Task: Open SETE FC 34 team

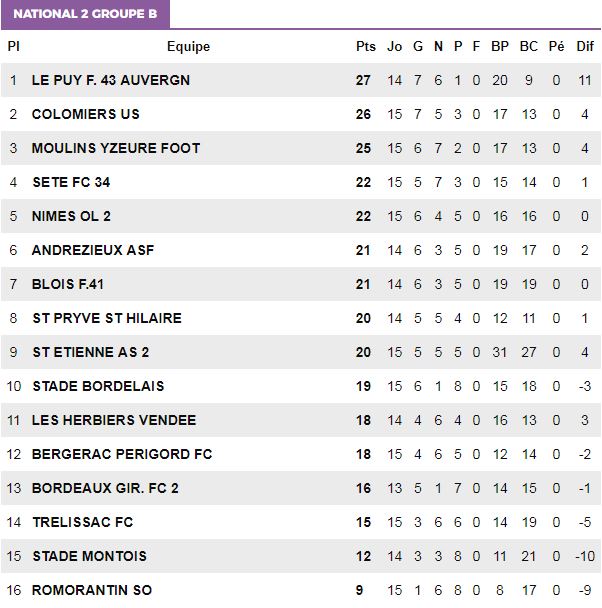Action: 71,182
